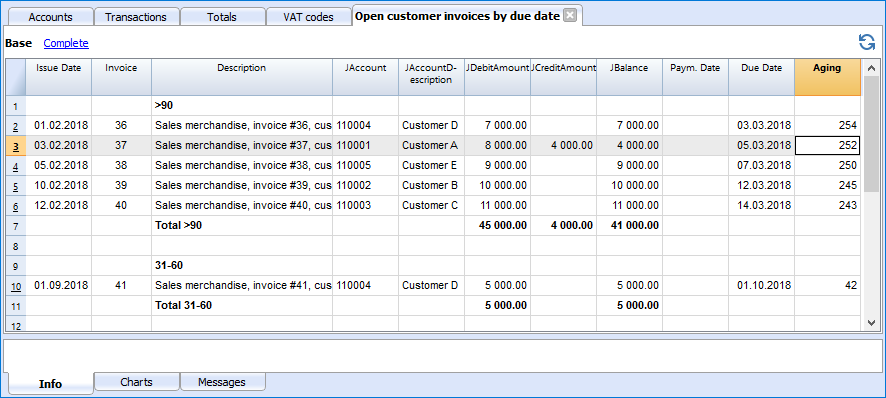886x398 pixels.
Task: Click Customer C cell
Action: (432, 206)
